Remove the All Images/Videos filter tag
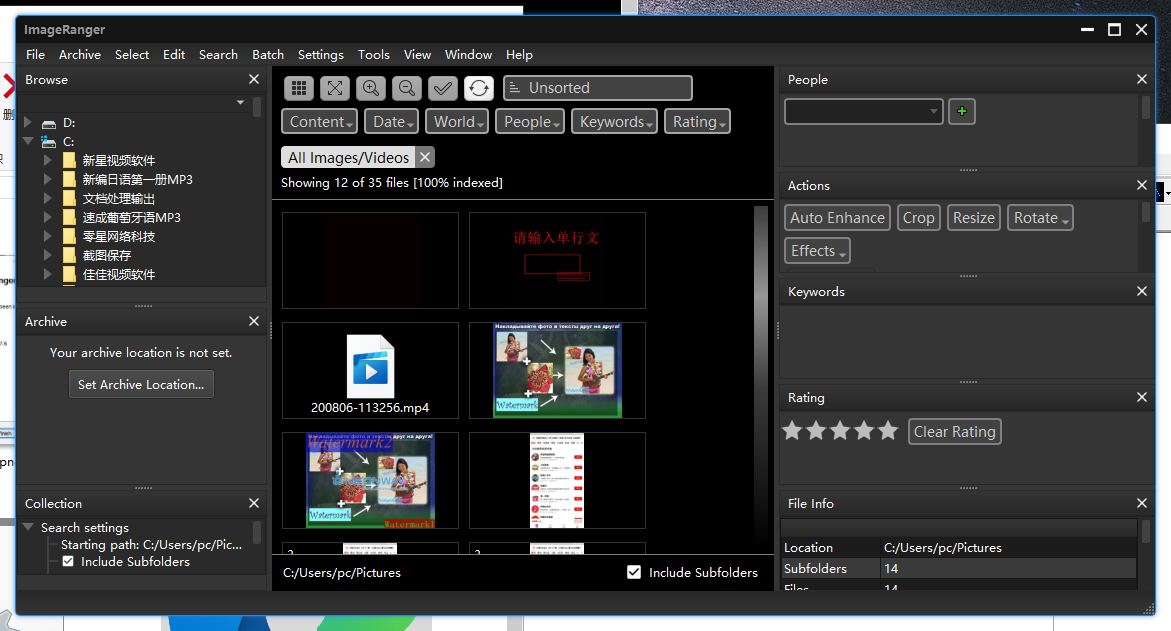 [425, 157]
